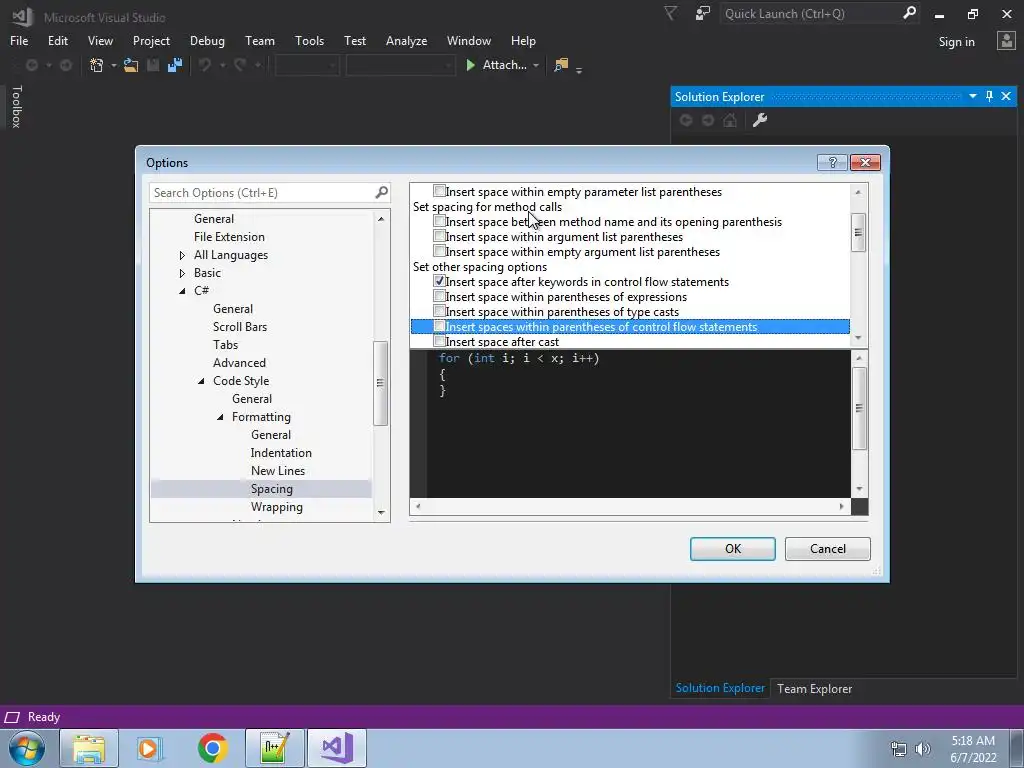
Task: Click the notifications flag icon
Action: [x=671, y=13]
